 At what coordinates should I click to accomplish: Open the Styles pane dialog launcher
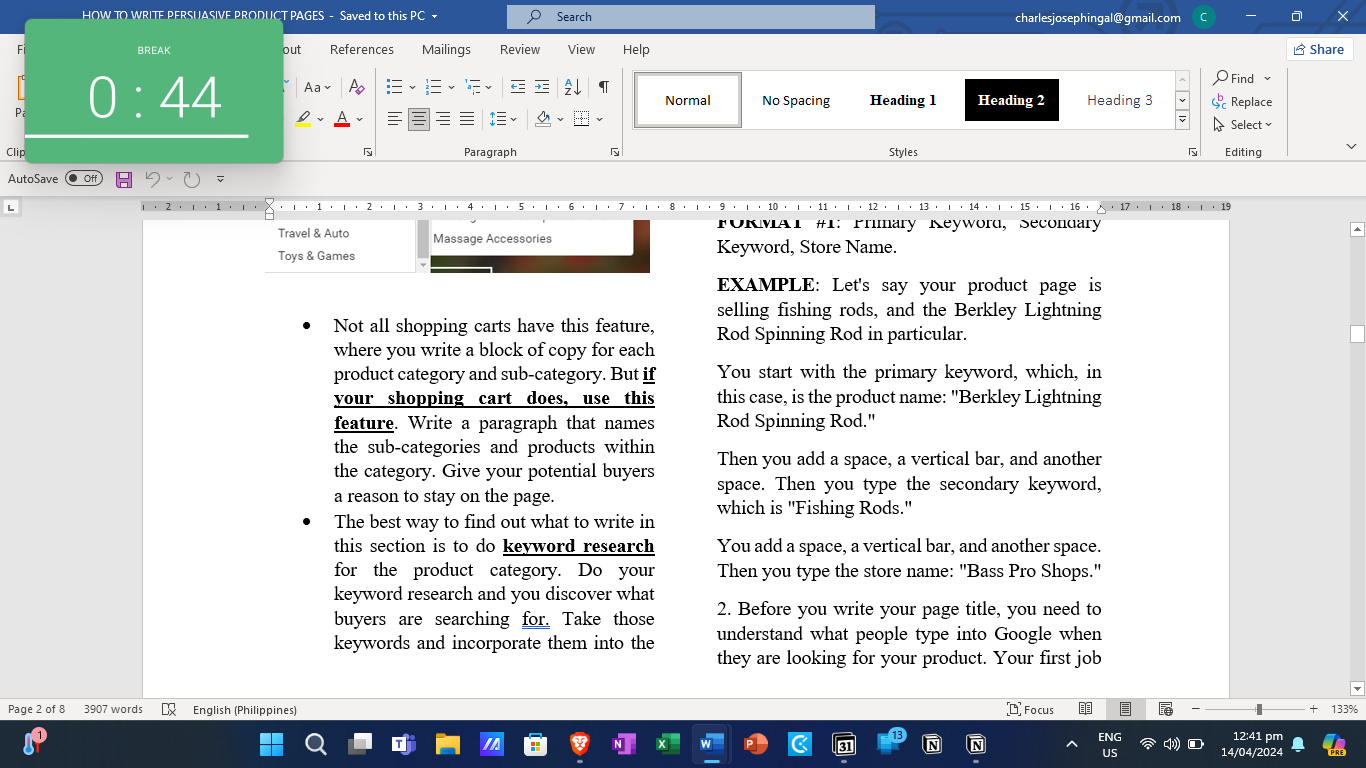click(x=1193, y=152)
